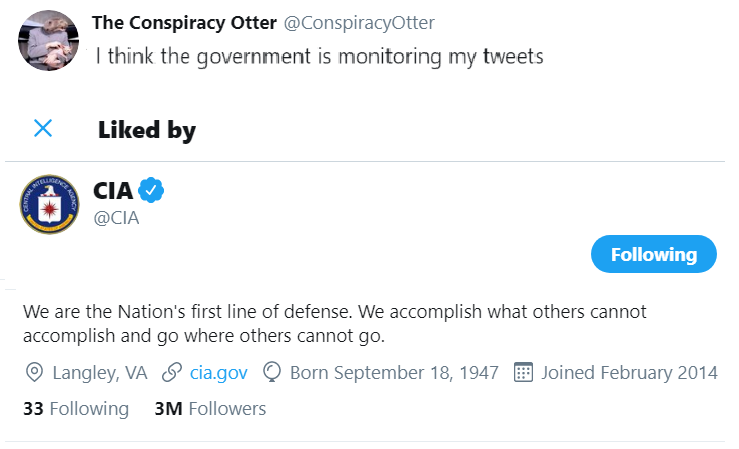Click the tweet text about government monitoring
The height and width of the screenshot is (449, 739).
tap(319, 56)
